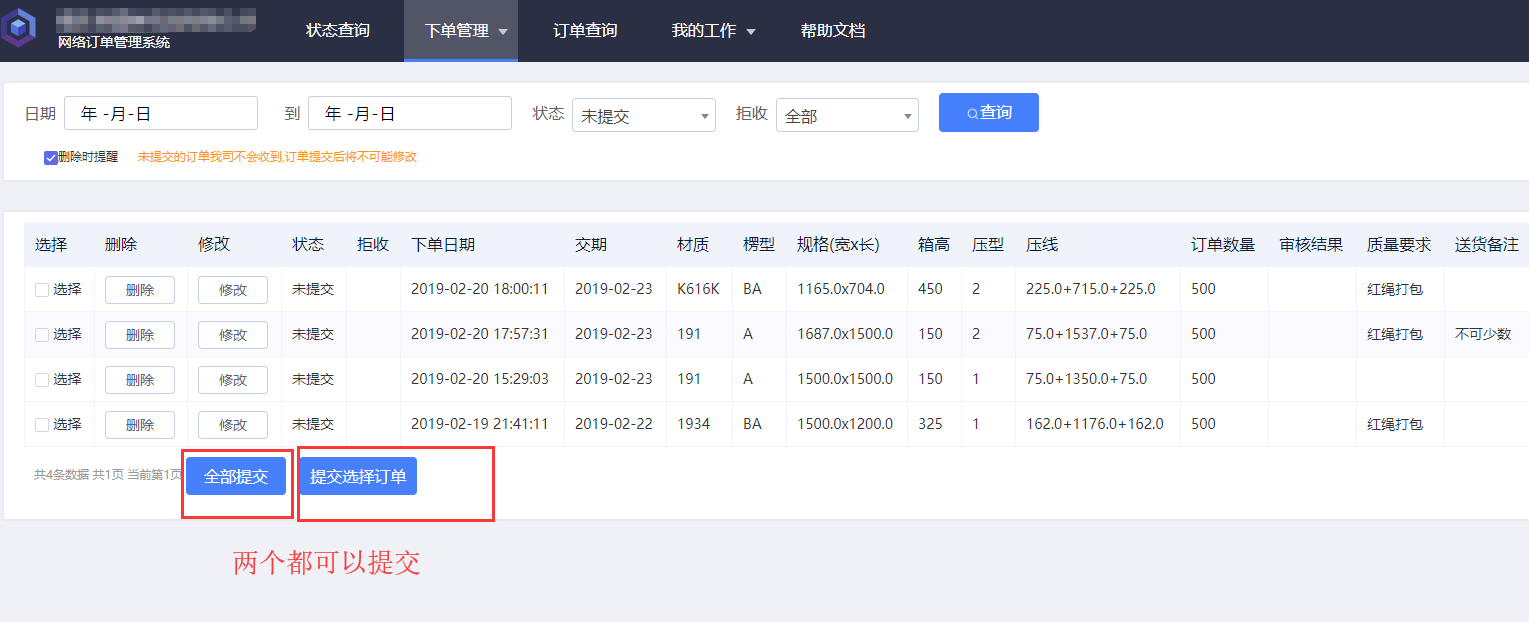Open 订单查询 in navigation bar
Viewport: 1529px width, 622px height.
coord(585,31)
